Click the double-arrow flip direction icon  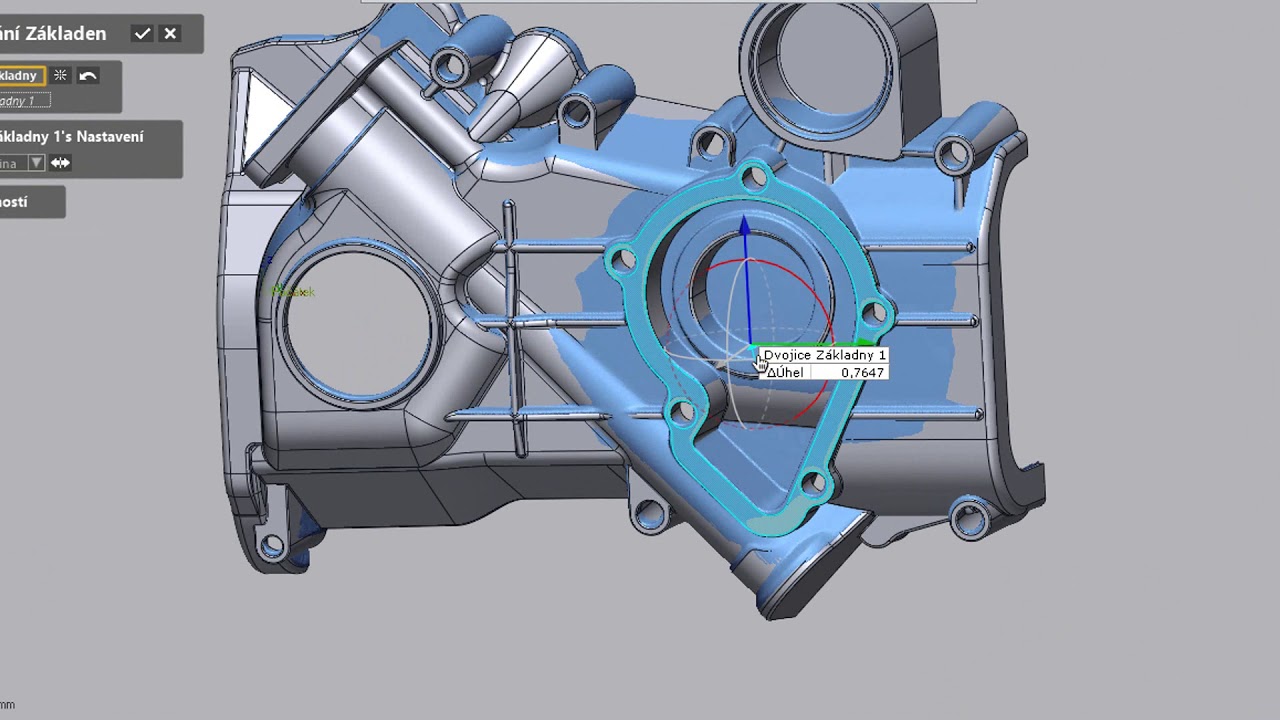[x=60, y=163]
